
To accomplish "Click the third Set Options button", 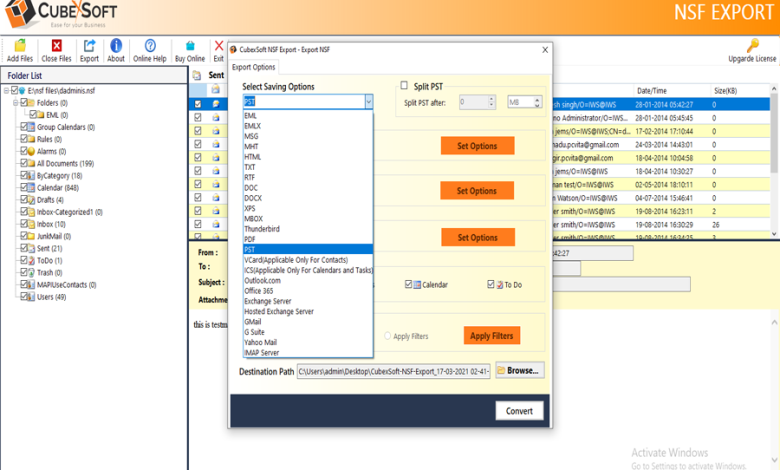I will (x=478, y=237).
